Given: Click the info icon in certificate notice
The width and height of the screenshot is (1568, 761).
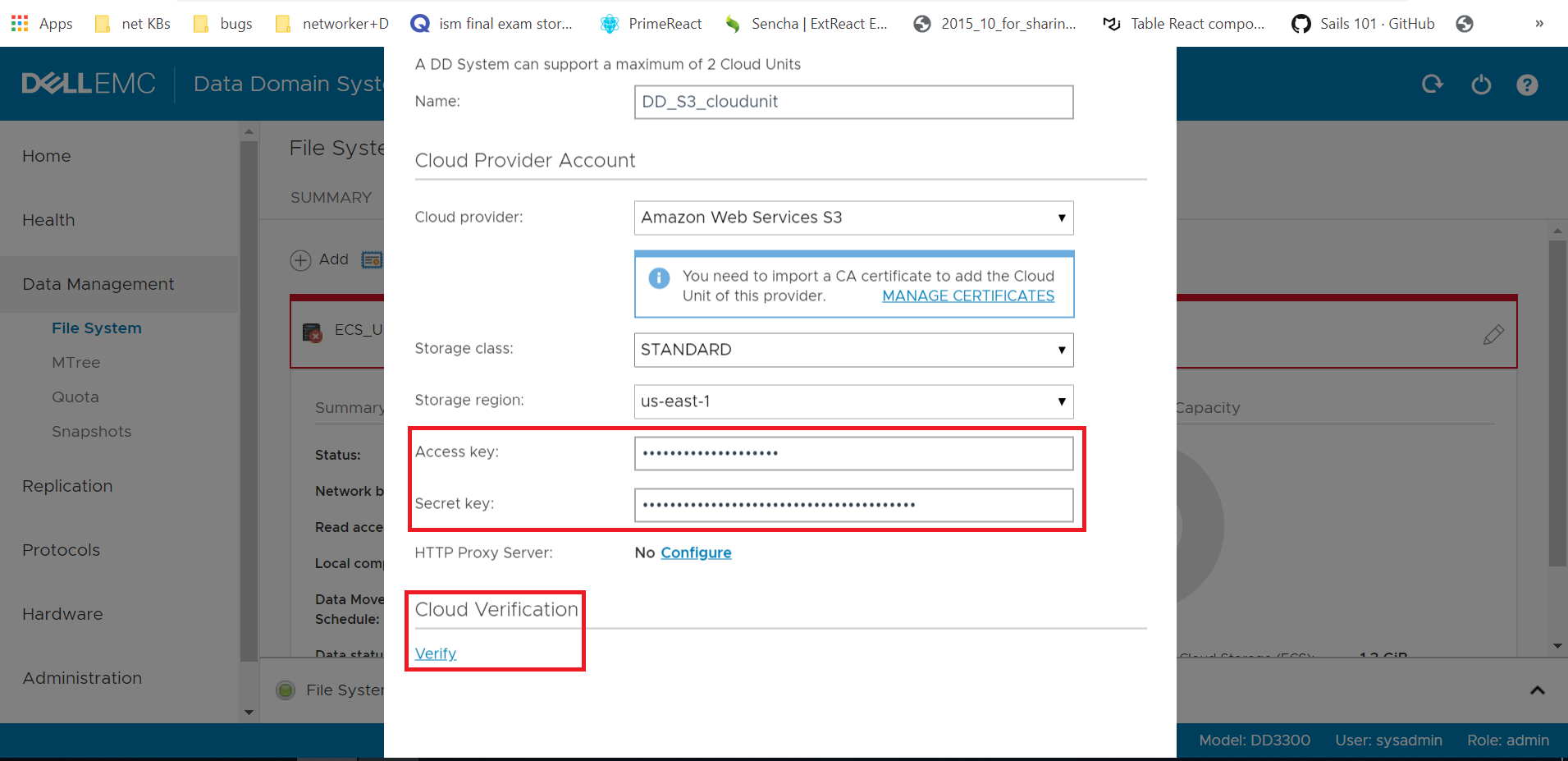Looking at the screenshot, I should (659, 278).
